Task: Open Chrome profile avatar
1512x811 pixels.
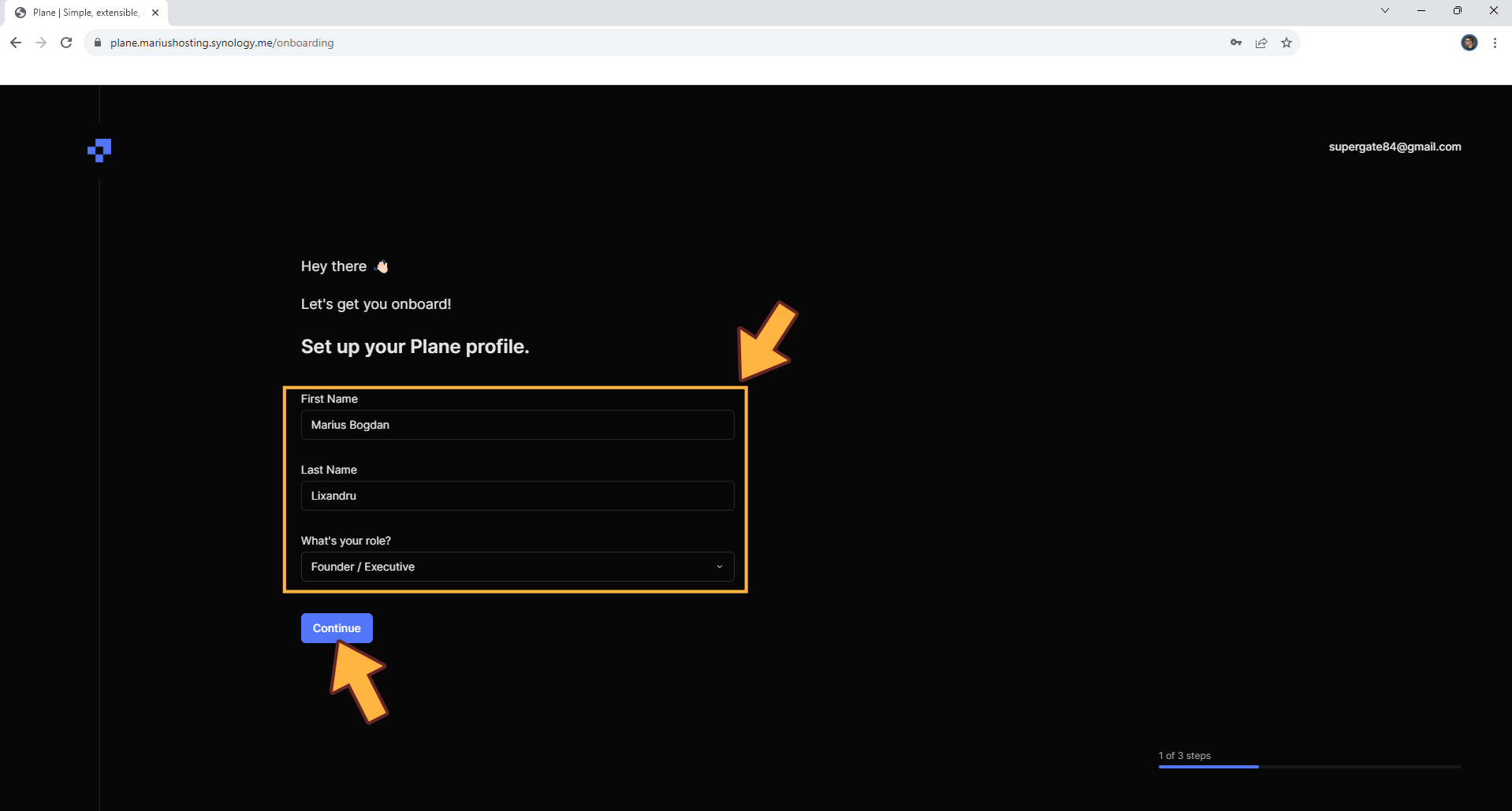Action: (1469, 43)
